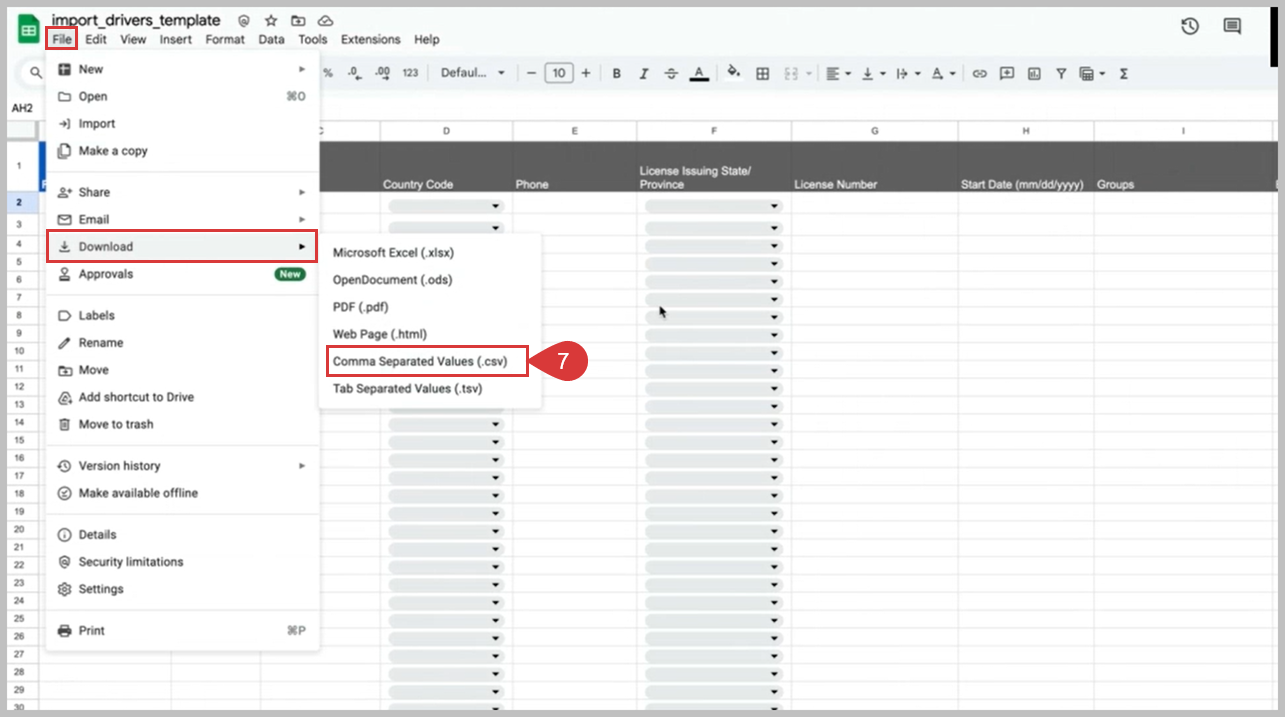This screenshot has height=717, width=1285.
Task: Create a filter with the filter icon
Action: 1060,72
